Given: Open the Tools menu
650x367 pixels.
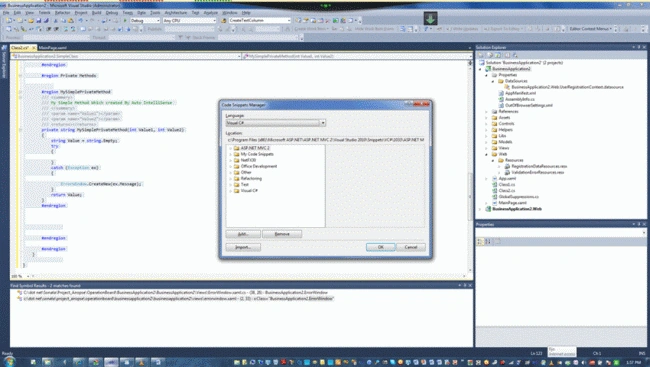Looking at the screenshot, I should 155,13.
